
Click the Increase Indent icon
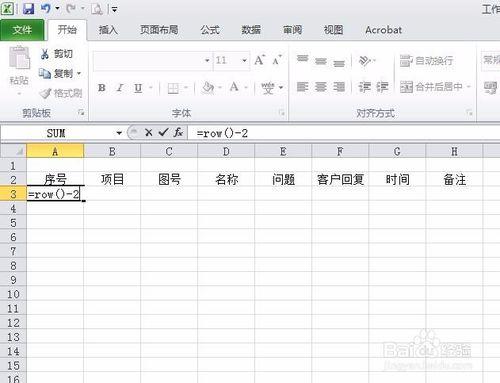382,87
